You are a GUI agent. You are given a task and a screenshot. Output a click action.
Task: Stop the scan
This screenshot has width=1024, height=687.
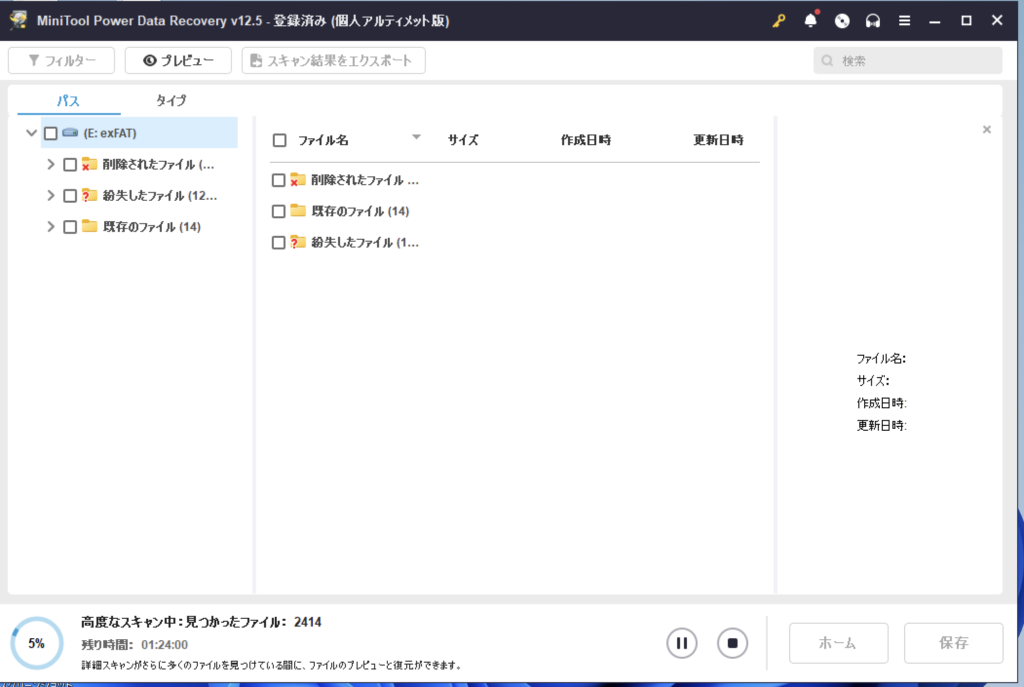pos(732,643)
